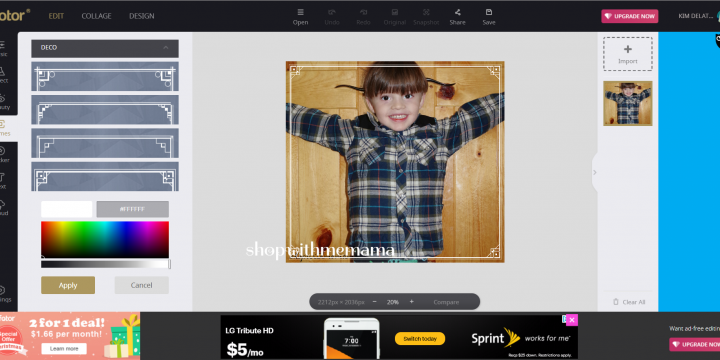Switch to the DESIGN tab
Viewport: 720px width, 360px height.
tap(141, 16)
